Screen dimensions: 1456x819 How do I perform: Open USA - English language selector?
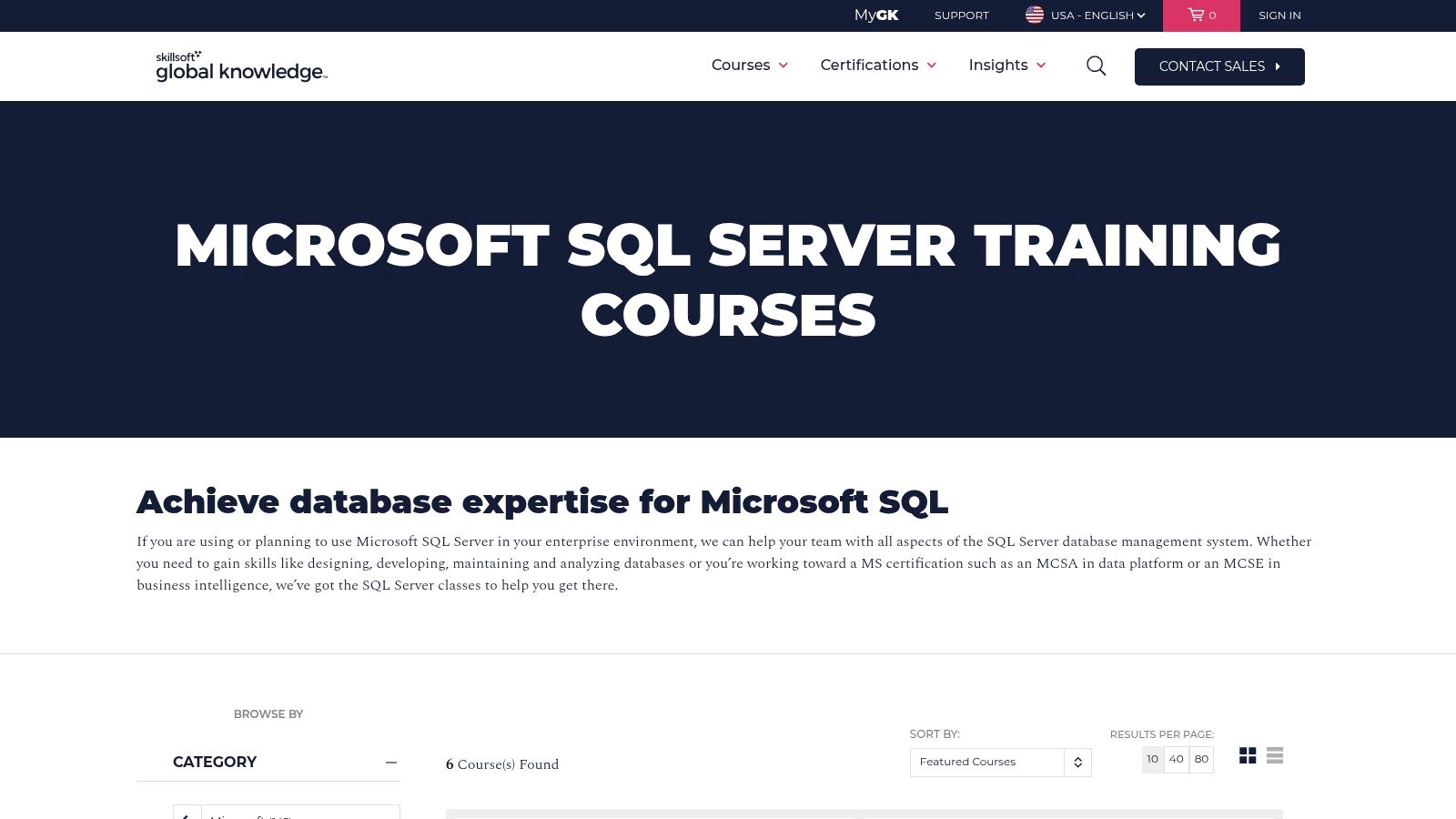click(x=1086, y=15)
